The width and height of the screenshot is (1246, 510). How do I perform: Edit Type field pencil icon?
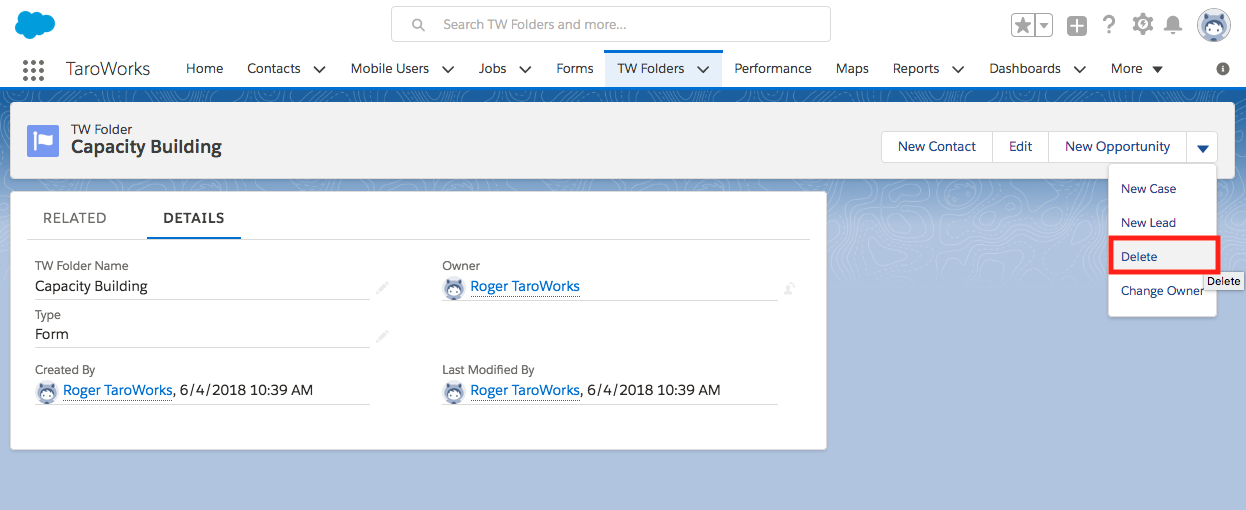[382, 336]
